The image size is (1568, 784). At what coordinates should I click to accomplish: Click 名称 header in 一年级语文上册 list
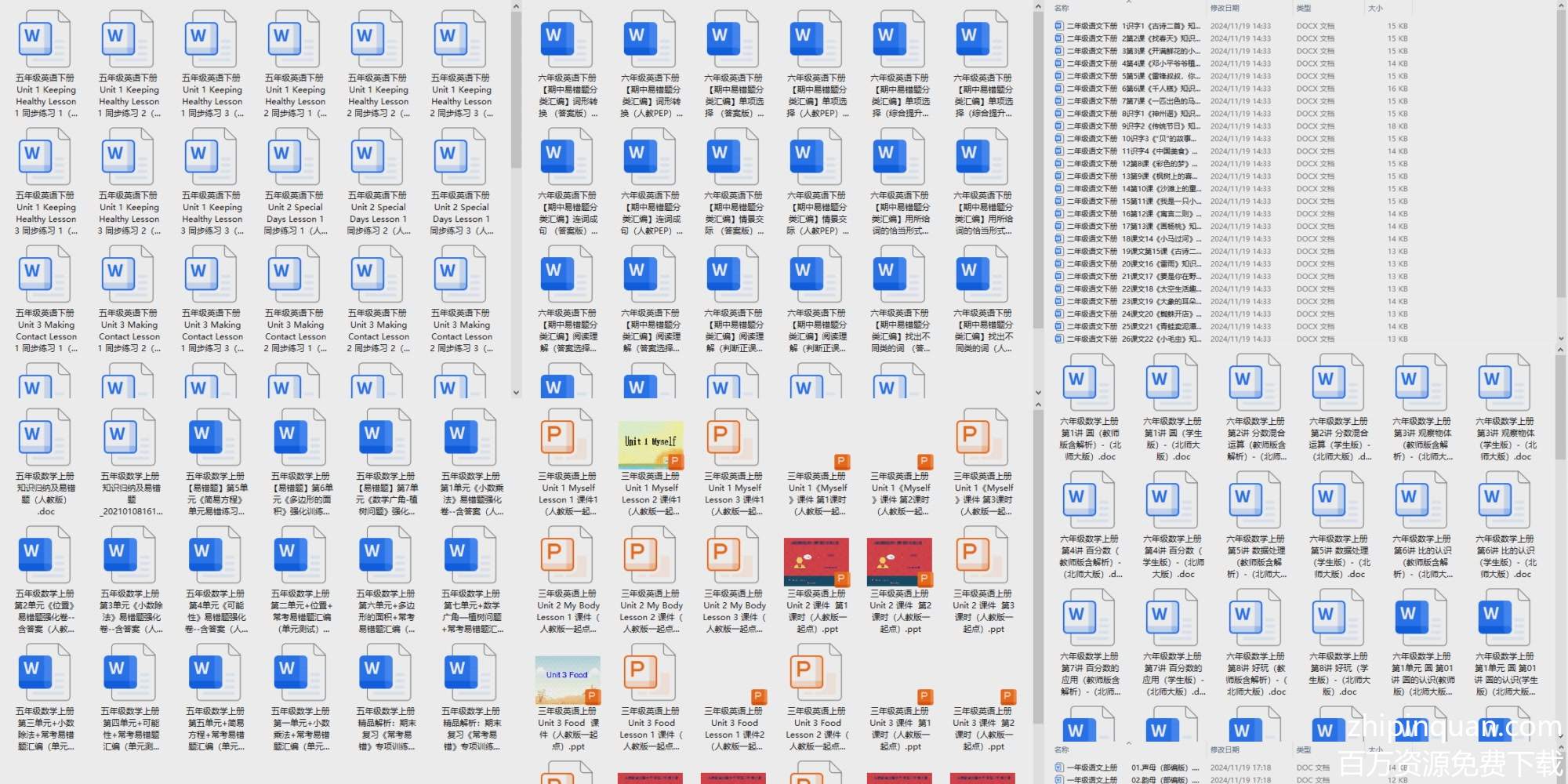click(1062, 750)
